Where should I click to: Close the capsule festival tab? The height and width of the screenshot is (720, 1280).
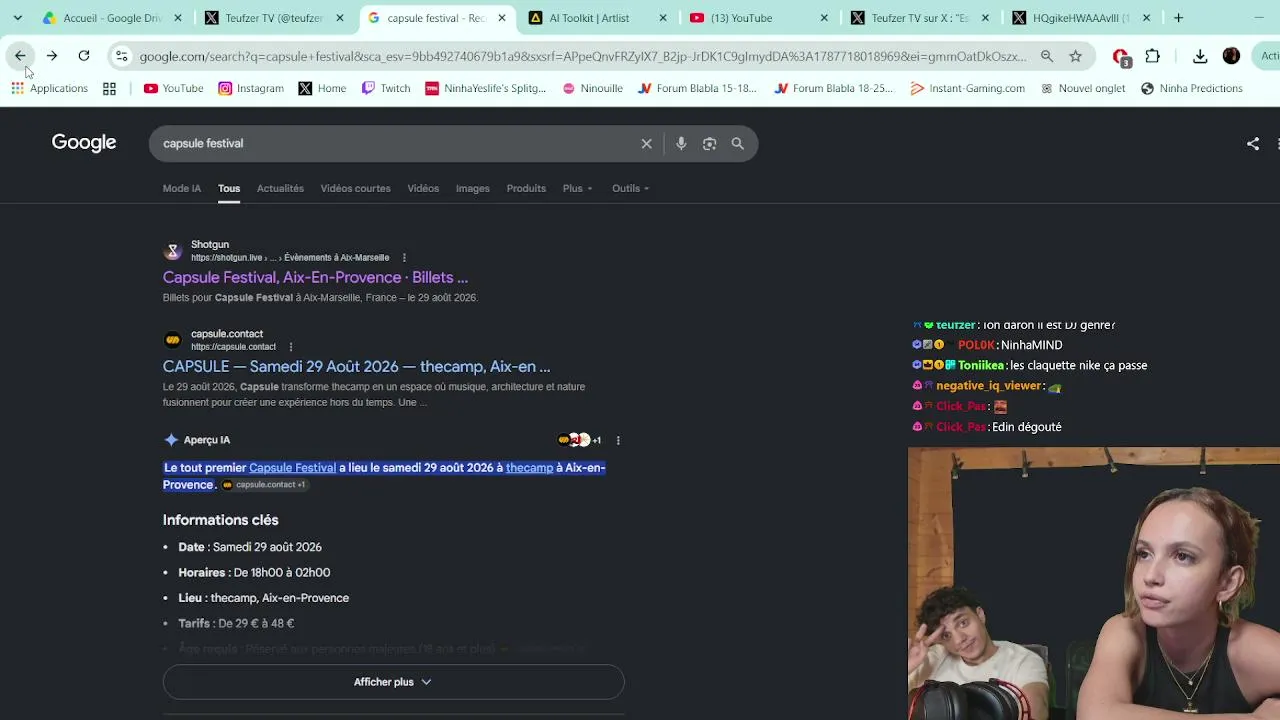(x=502, y=18)
